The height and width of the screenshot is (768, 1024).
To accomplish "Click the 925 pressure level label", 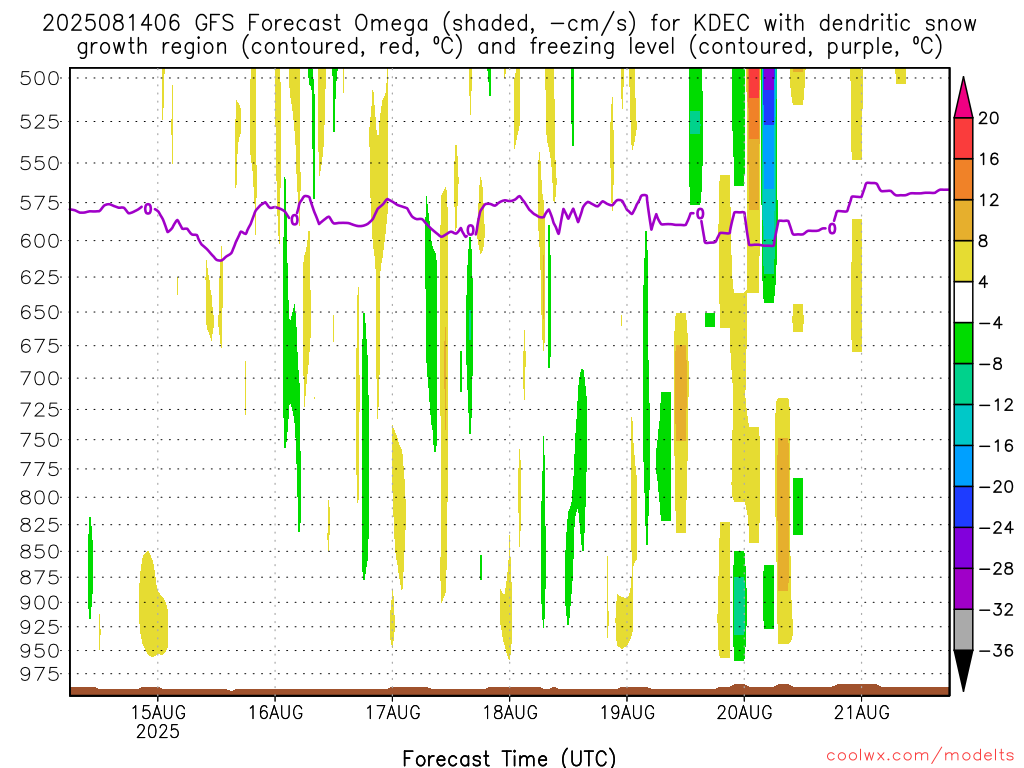I will tap(40, 627).
